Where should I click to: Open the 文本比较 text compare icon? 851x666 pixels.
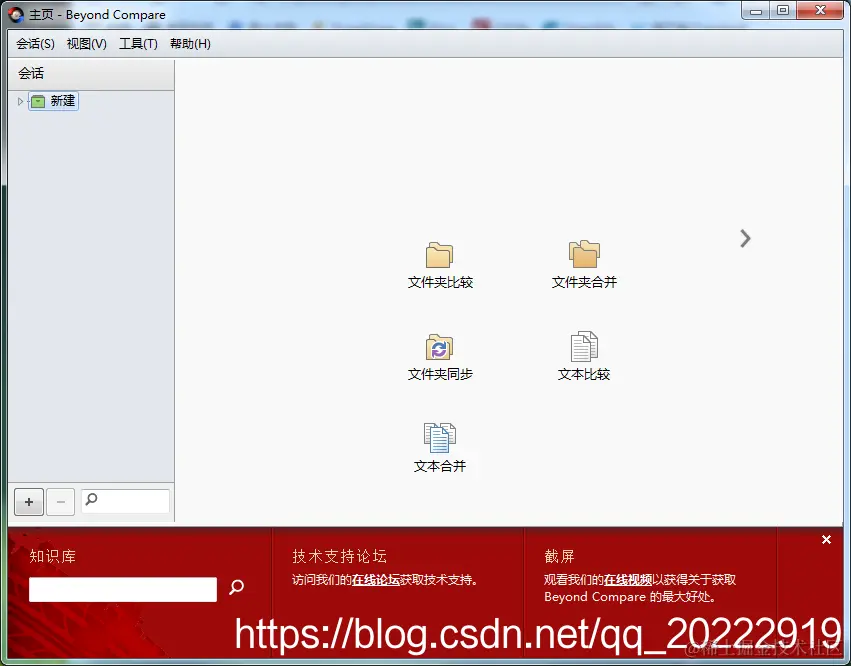tap(584, 346)
